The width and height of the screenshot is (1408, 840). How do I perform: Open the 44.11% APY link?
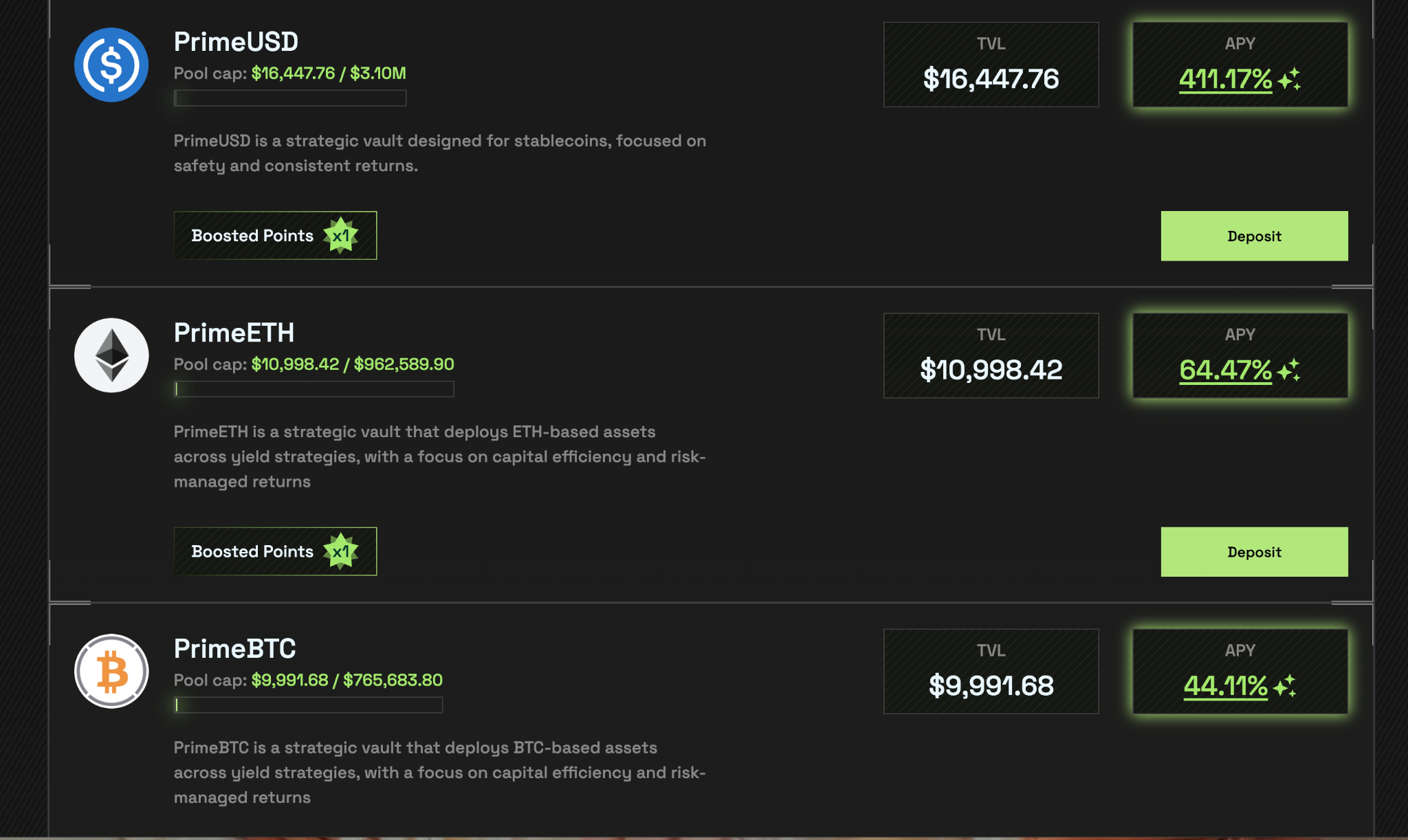[1225, 685]
